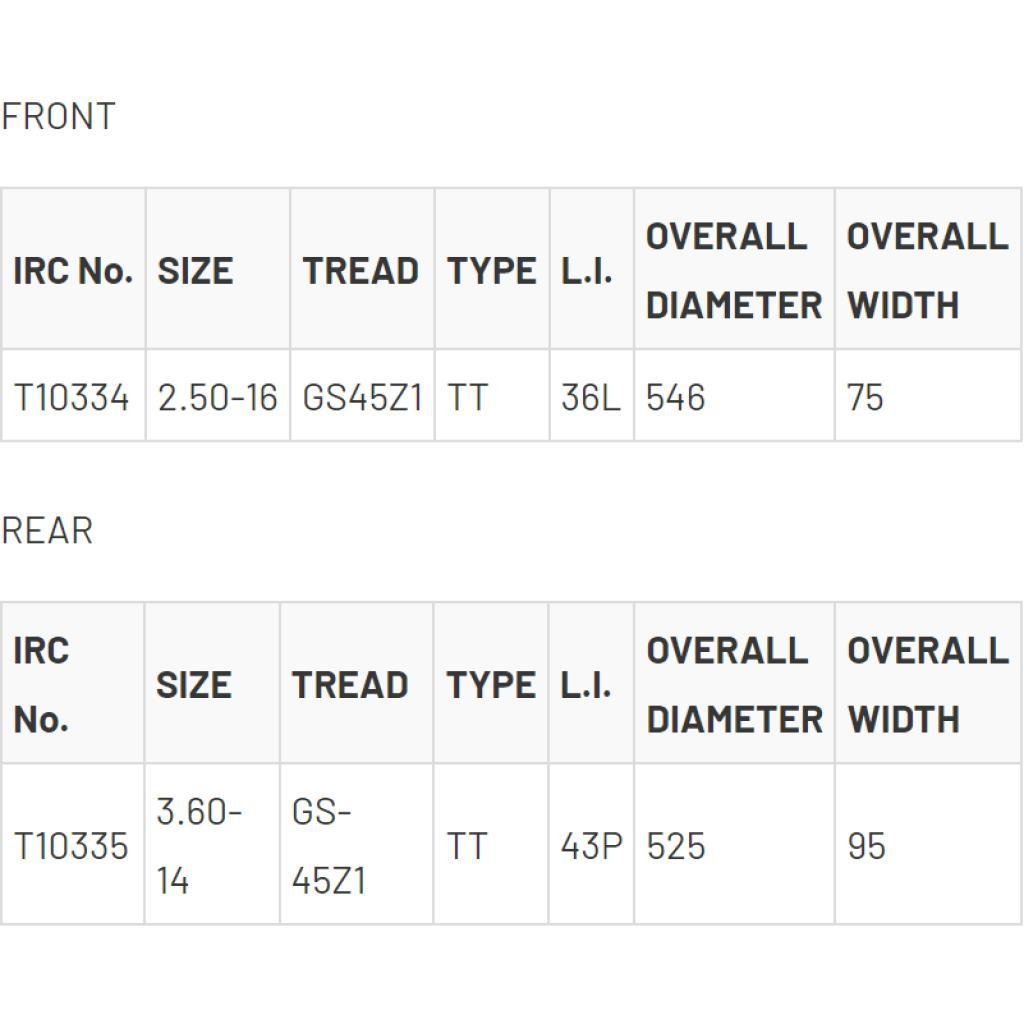Click the 43P load index cell
Image resolution: width=1024 pixels, height=1024 pixels.
[x=591, y=846]
